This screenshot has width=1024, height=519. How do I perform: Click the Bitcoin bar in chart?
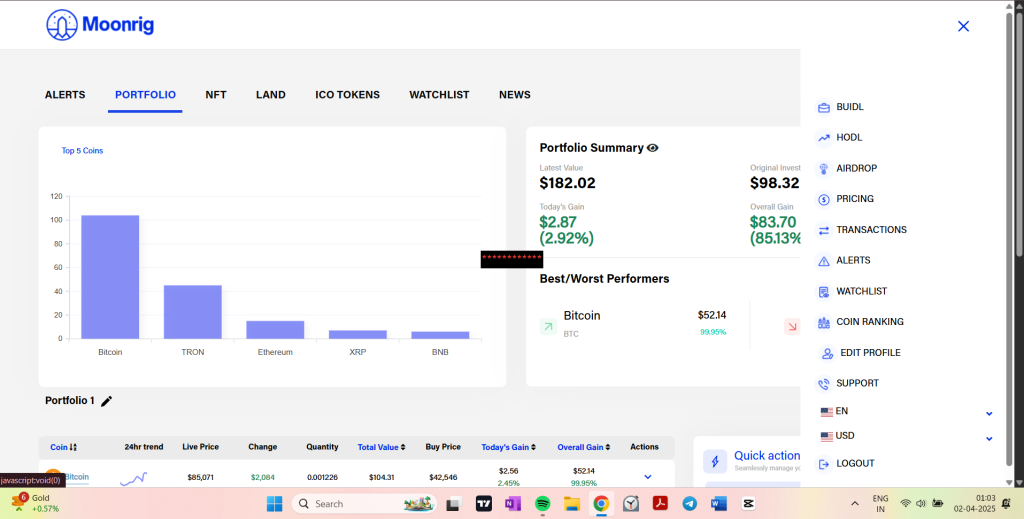110,277
